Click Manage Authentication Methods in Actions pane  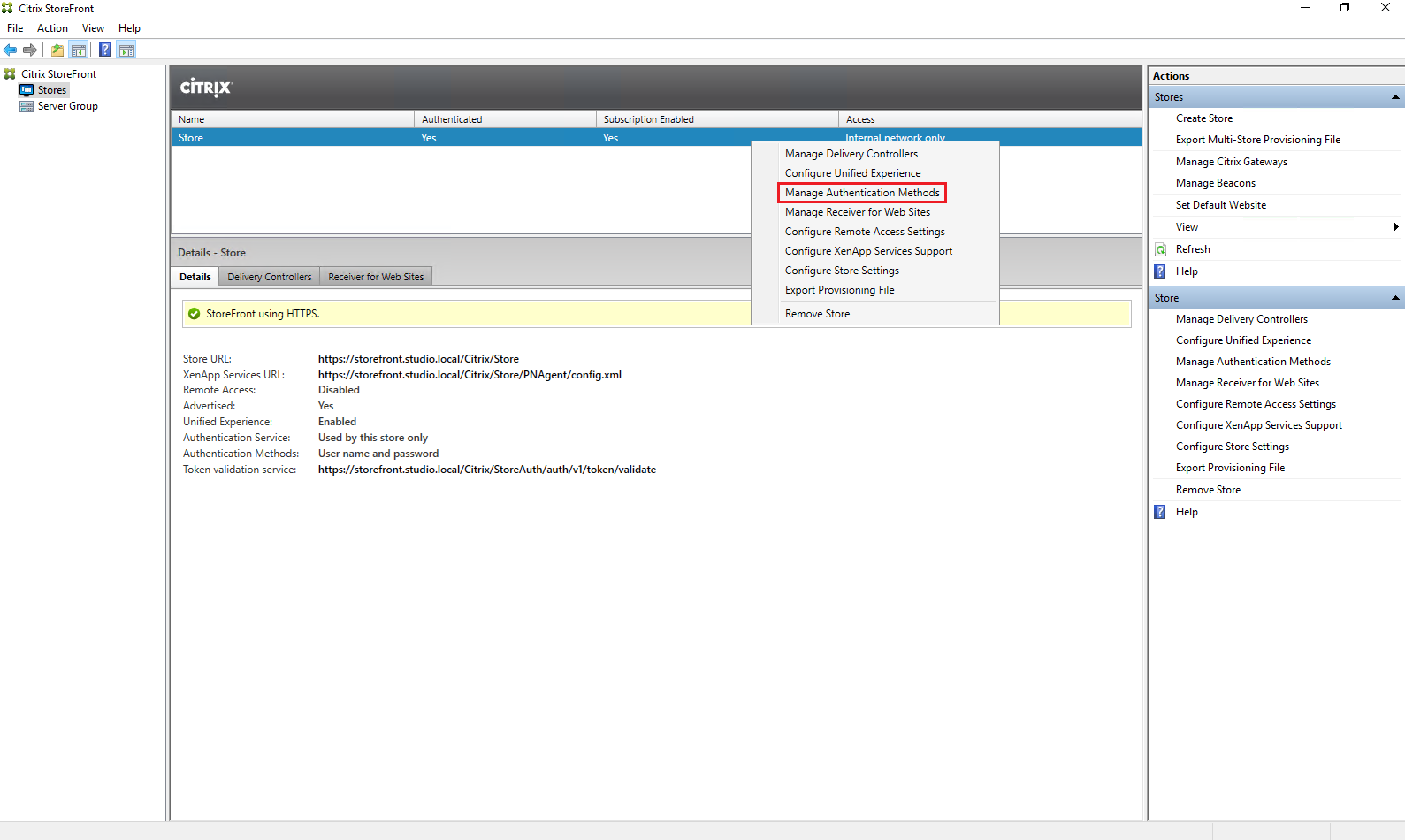(1253, 362)
